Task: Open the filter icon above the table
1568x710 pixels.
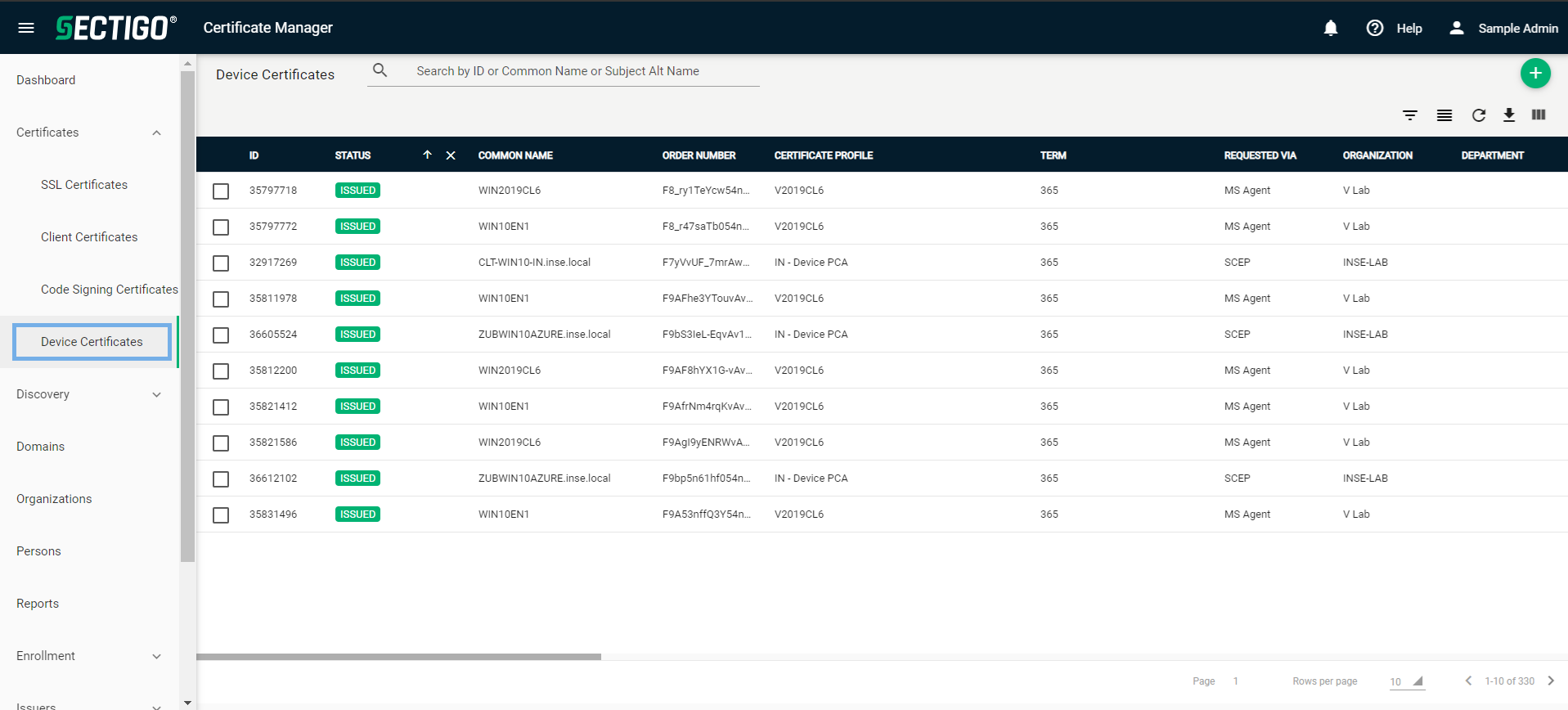Action: click(x=1410, y=115)
